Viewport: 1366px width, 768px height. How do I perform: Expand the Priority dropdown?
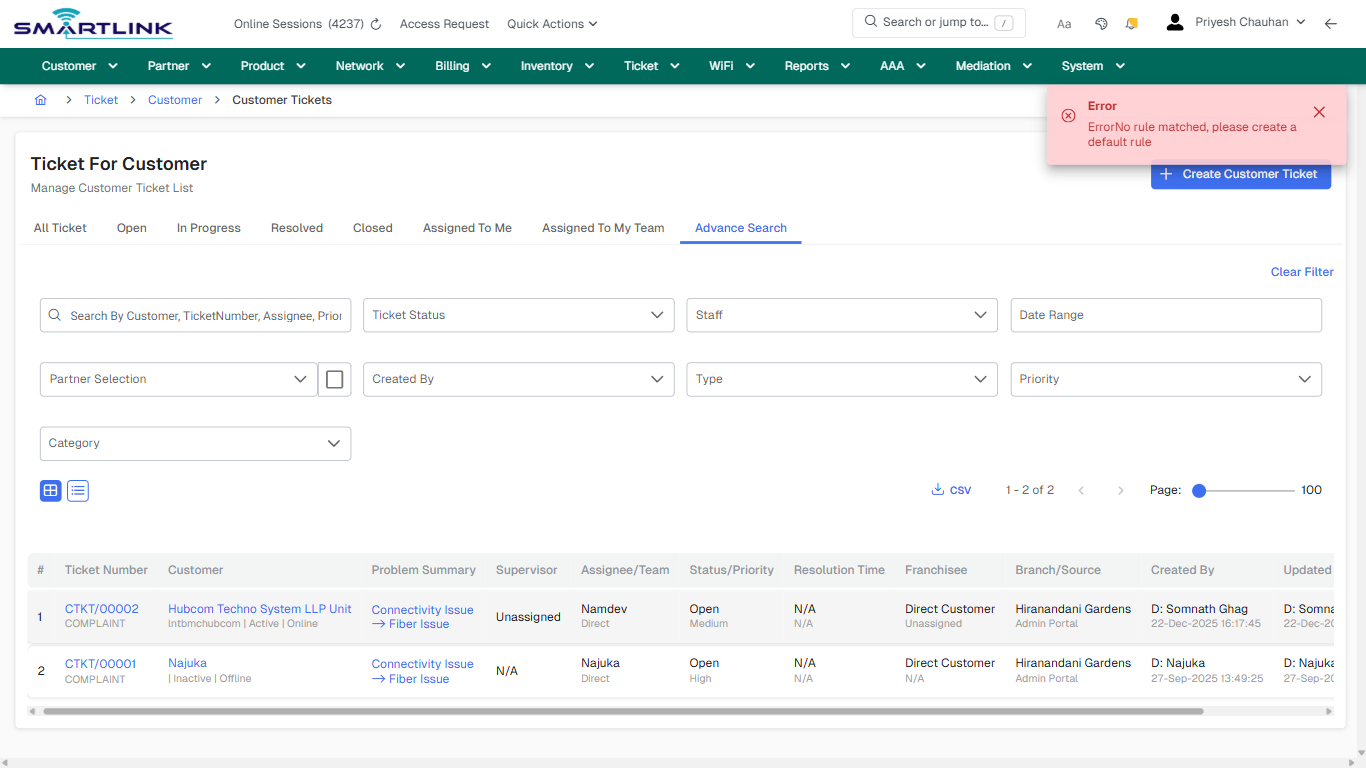click(x=1165, y=379)
